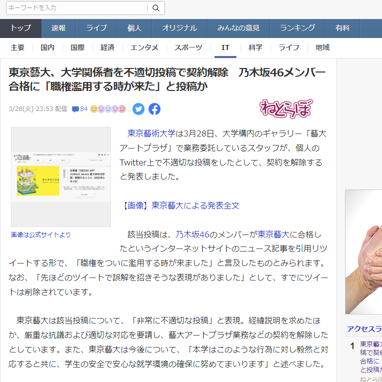Open the 東京藝術大学 link in first paragraph
Screen dimensions: 382x382
[x=151, y=134]
